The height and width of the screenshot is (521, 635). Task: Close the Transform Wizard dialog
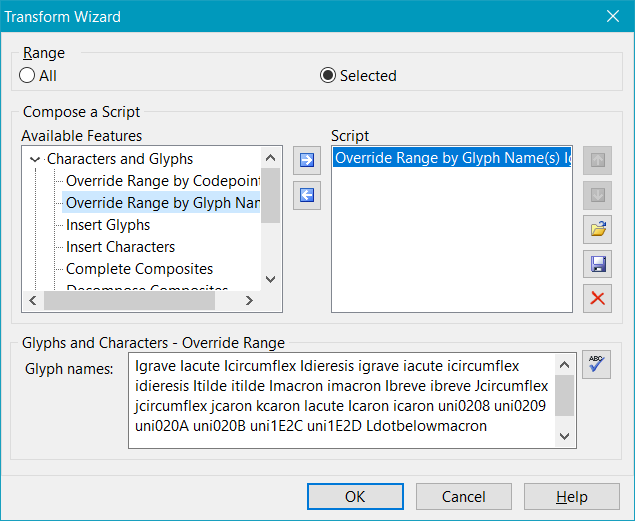pos(613,16)
